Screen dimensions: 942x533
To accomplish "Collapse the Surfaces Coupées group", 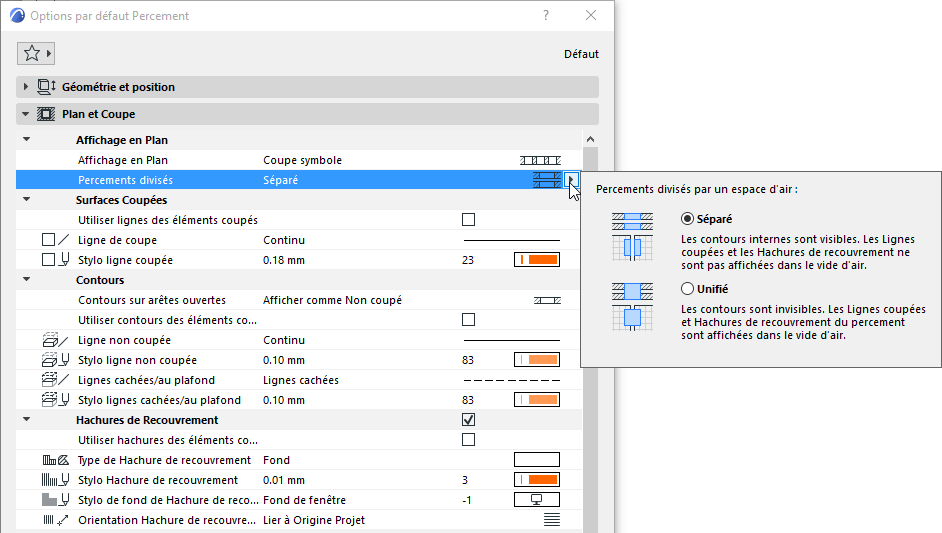I will 26,199.
